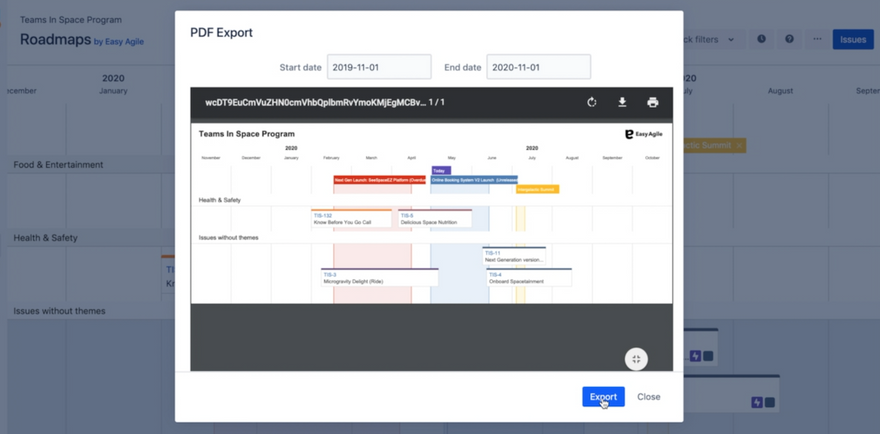The width and height of the screenshot is (880, 434).
Task: Click the Export button
Action: pos(603,396)
